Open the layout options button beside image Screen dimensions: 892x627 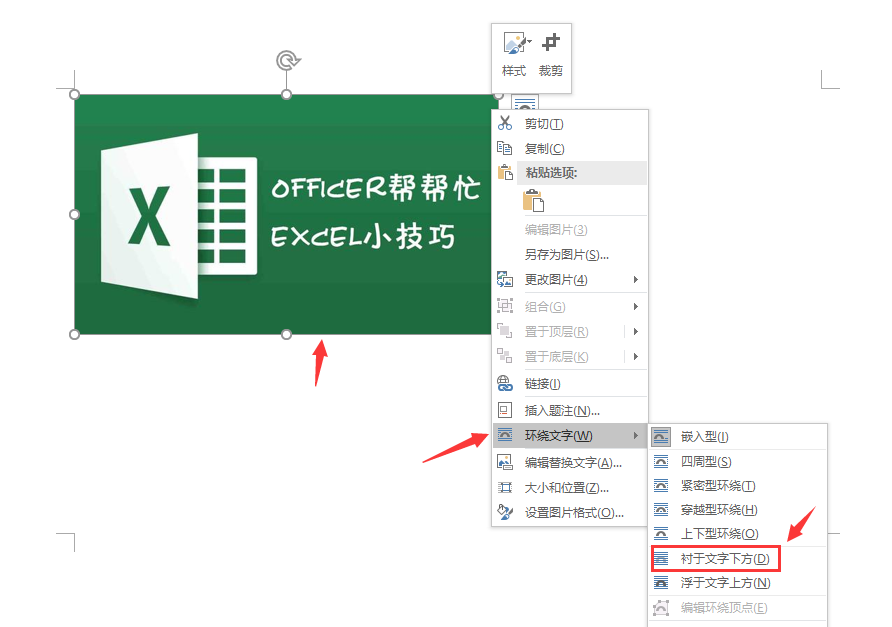[x=525, y=103]
